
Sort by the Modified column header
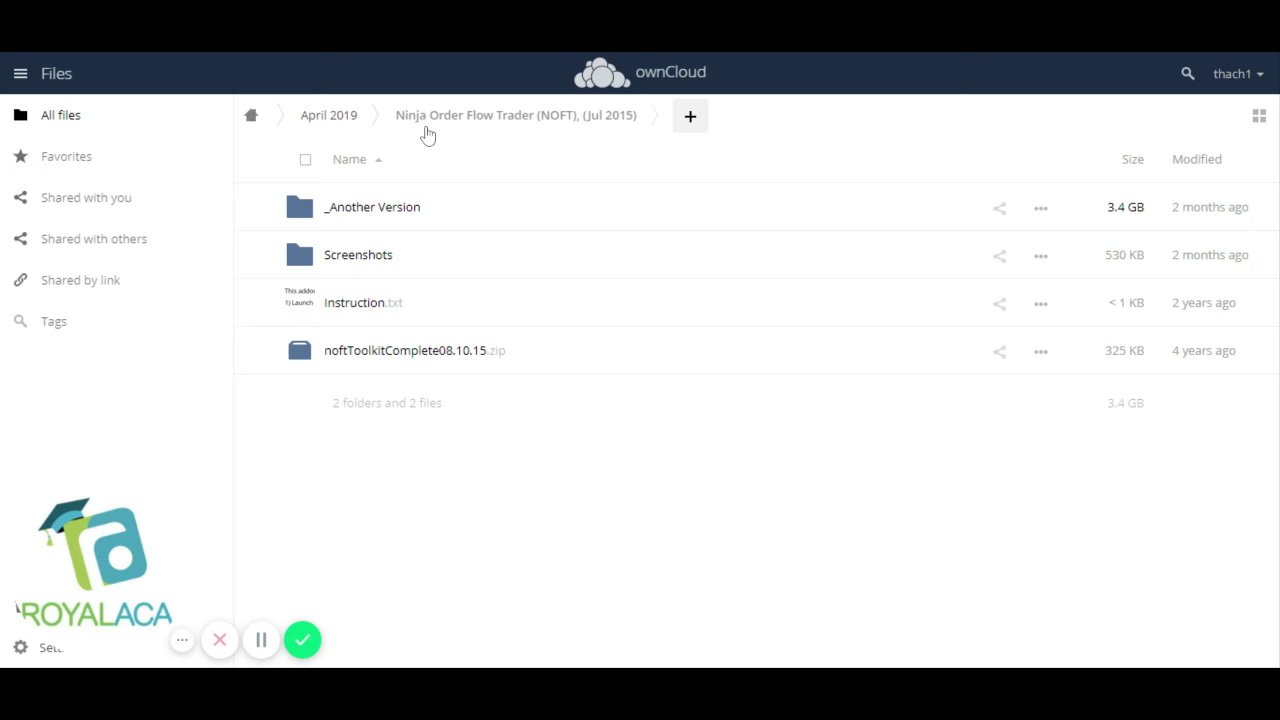pyautogui.click(x=1197, y=159)
